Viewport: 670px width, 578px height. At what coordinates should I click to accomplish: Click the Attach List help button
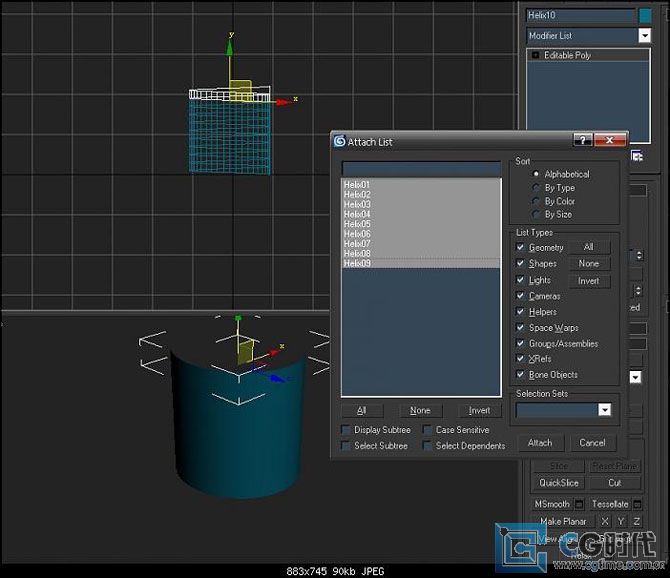coord(582,140)
